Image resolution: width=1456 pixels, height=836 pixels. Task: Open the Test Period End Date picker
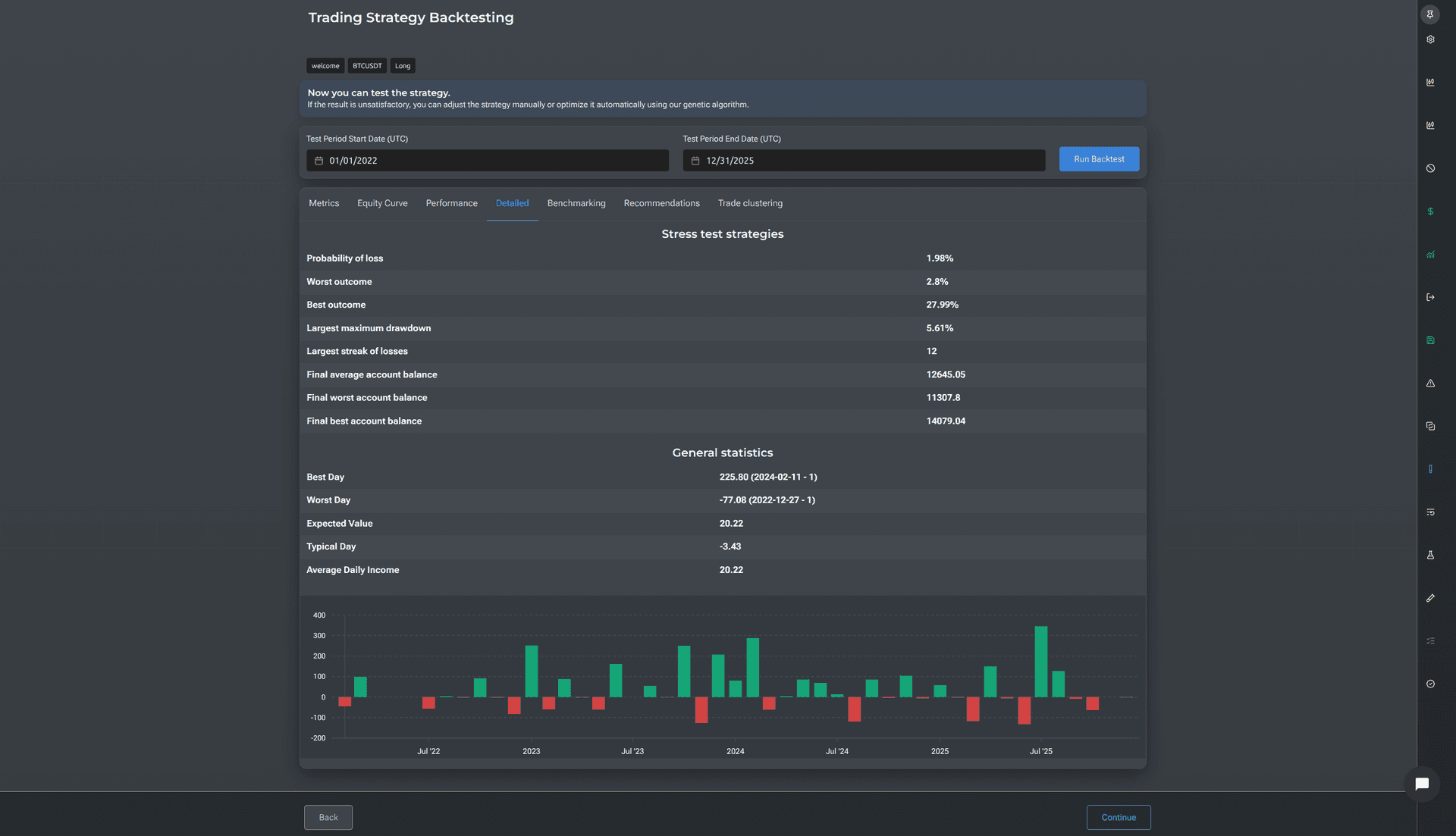point(864,161)
